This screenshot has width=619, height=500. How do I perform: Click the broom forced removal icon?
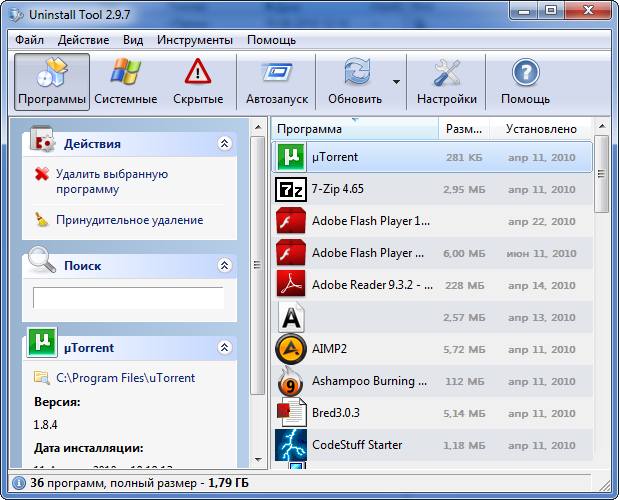coord(41,220)
